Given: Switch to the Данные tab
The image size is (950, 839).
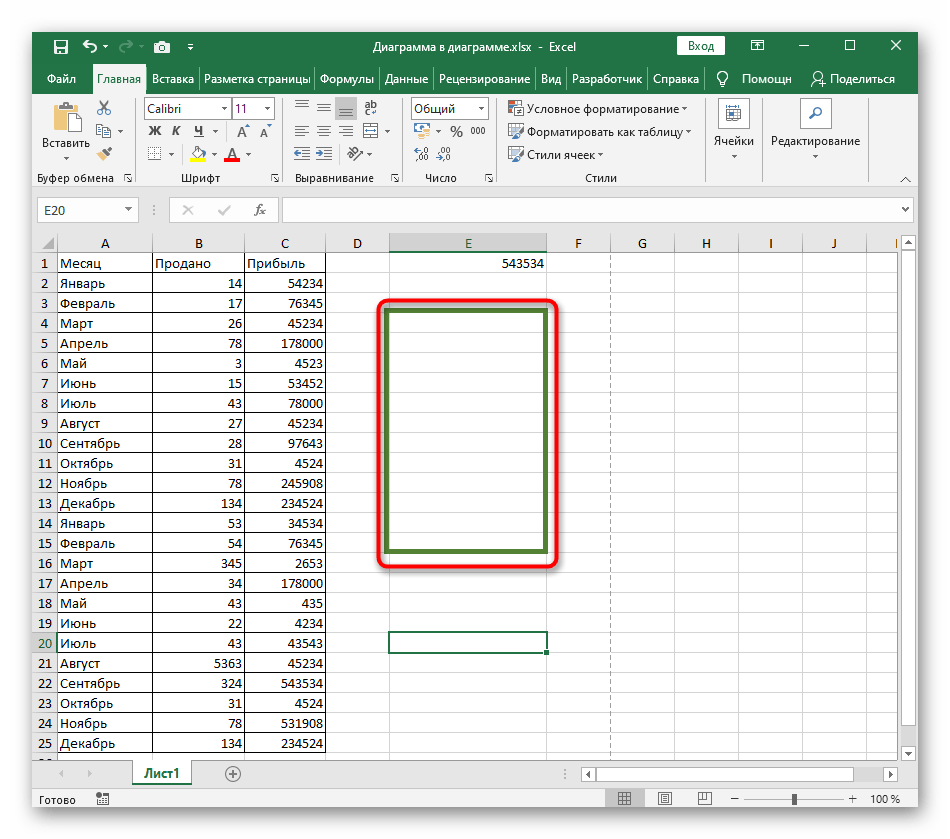Looking at the screenshot, I should (406, 79).
